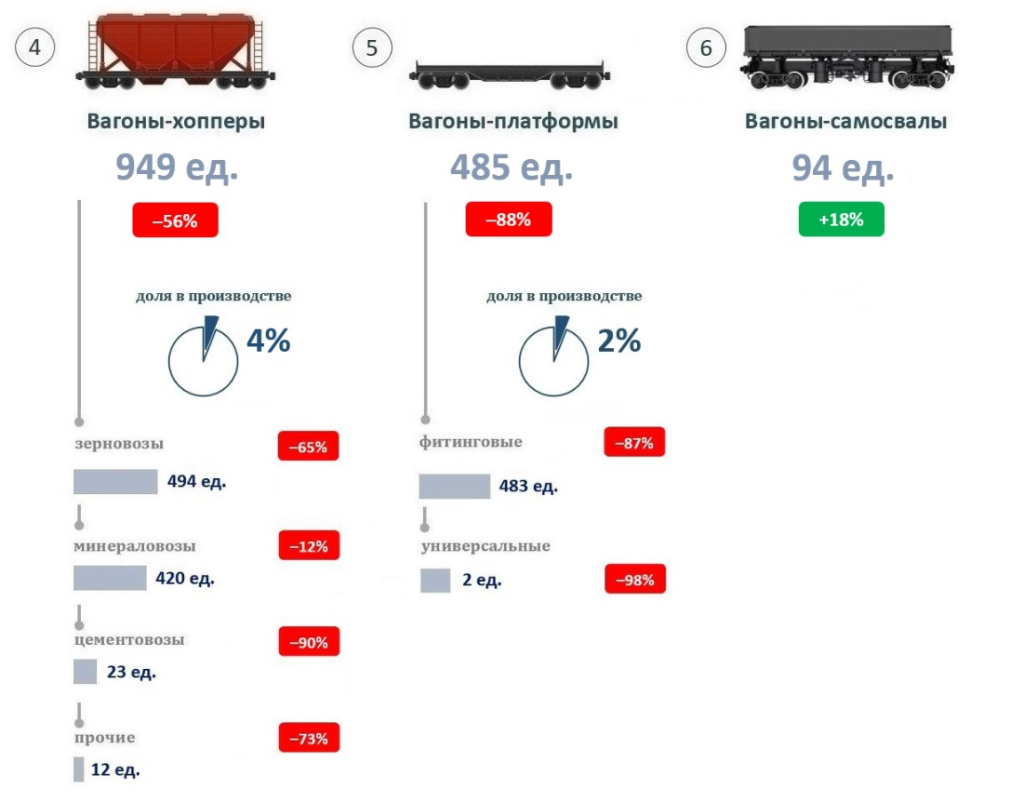This screenshot has width=1024, height=802.
Task: Click the flat platform wagon image
Action: 509,75
